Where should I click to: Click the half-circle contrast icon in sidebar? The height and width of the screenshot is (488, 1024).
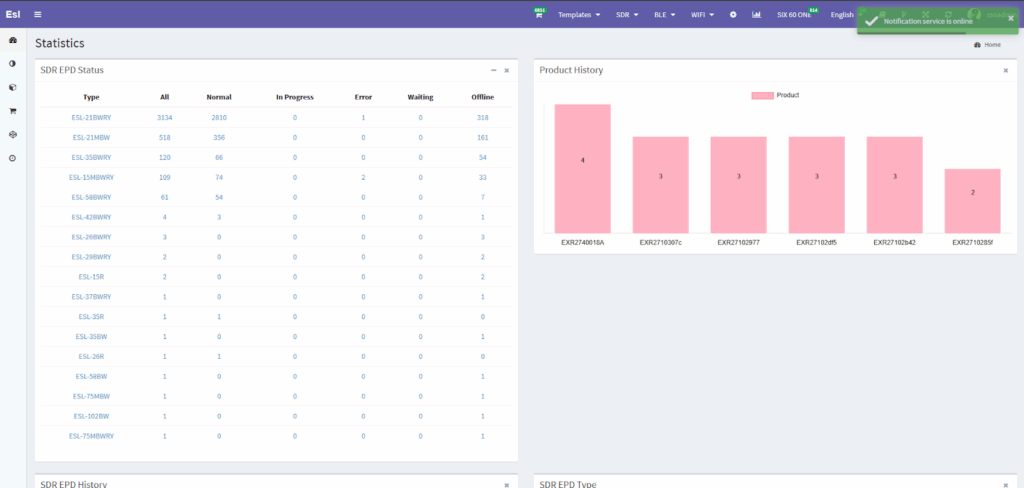[x=12, y=63]
